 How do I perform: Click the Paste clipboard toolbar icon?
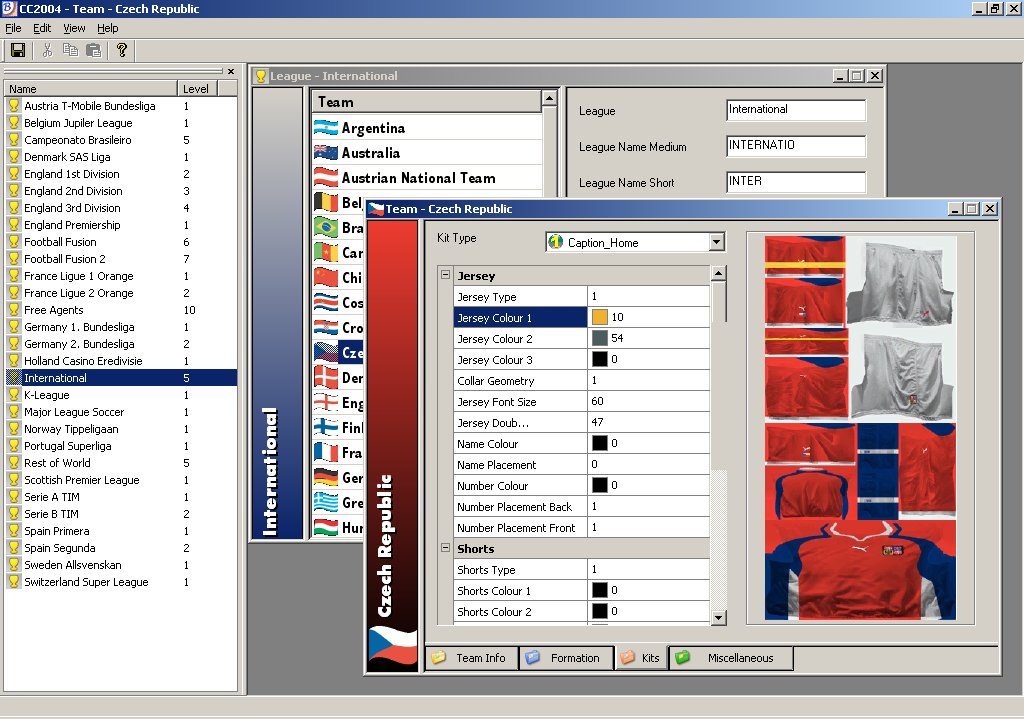coord(93,50)
